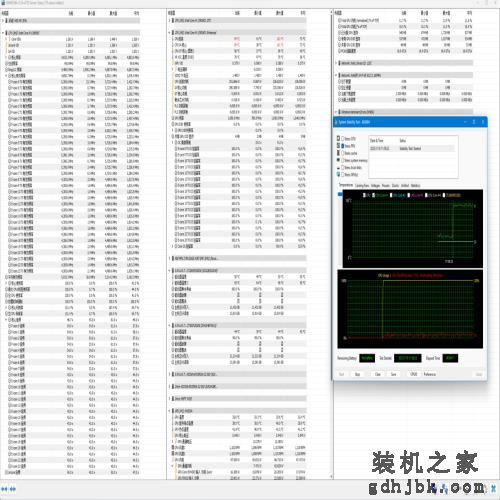The height and width of the screenshot is (500, 500).
Task: Open the CPUID panel button
Action: click(414, 374)
